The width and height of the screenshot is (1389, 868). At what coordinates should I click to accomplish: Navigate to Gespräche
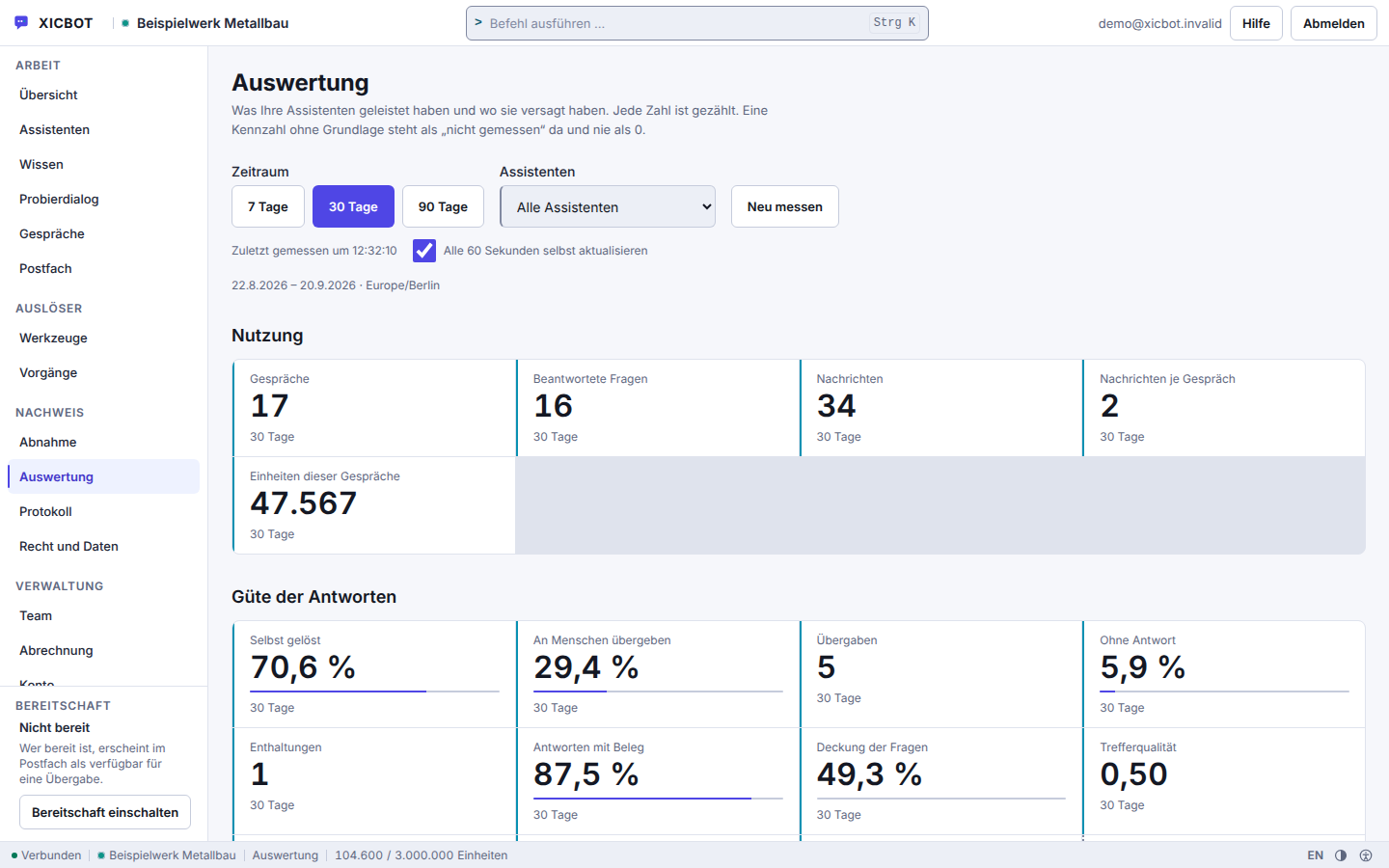tap(103, 233)
